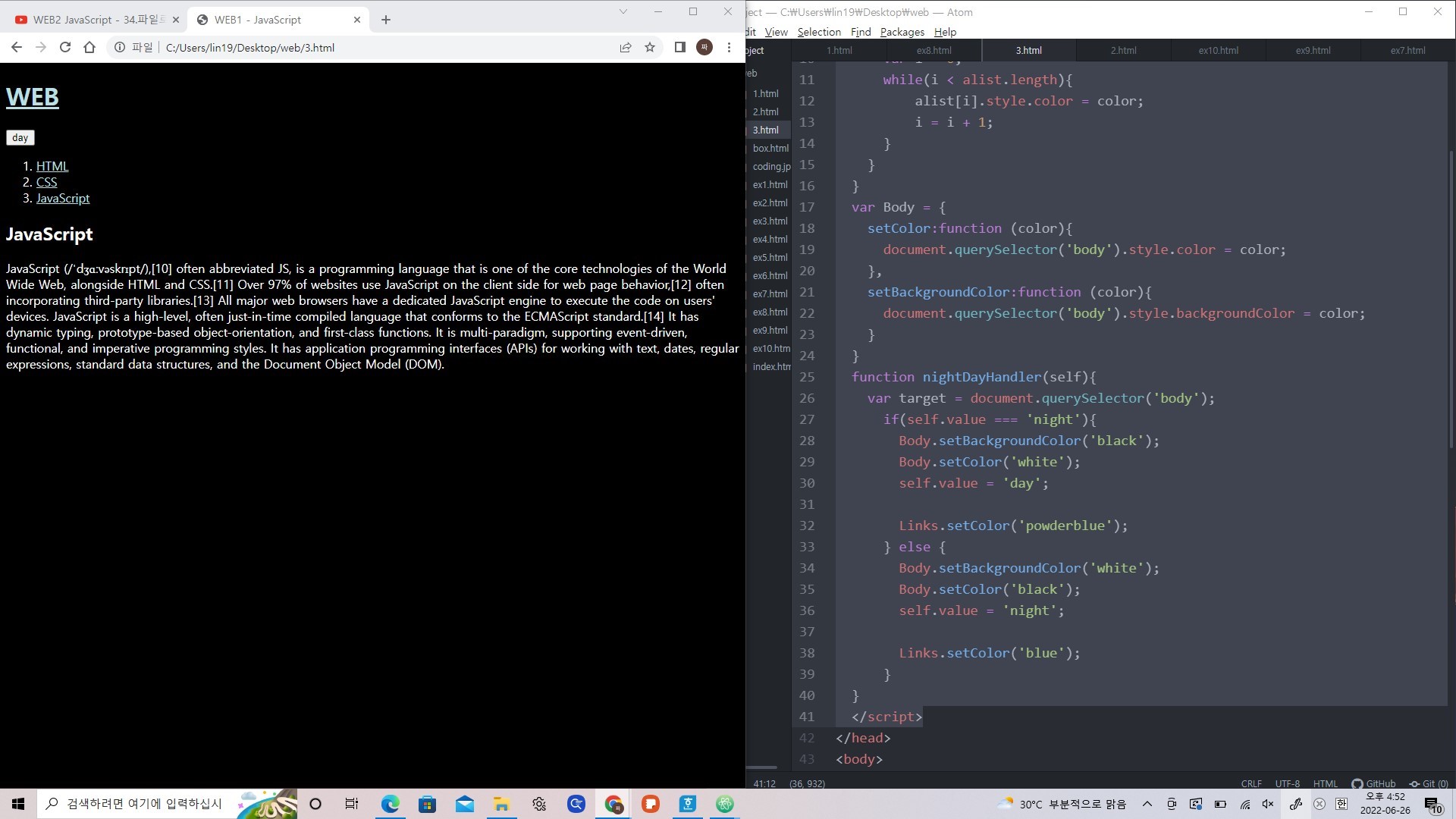Click UTF-8 encoding selector
The height and width of the screenshot is (819, 1456).
(x=1287, y=783)
